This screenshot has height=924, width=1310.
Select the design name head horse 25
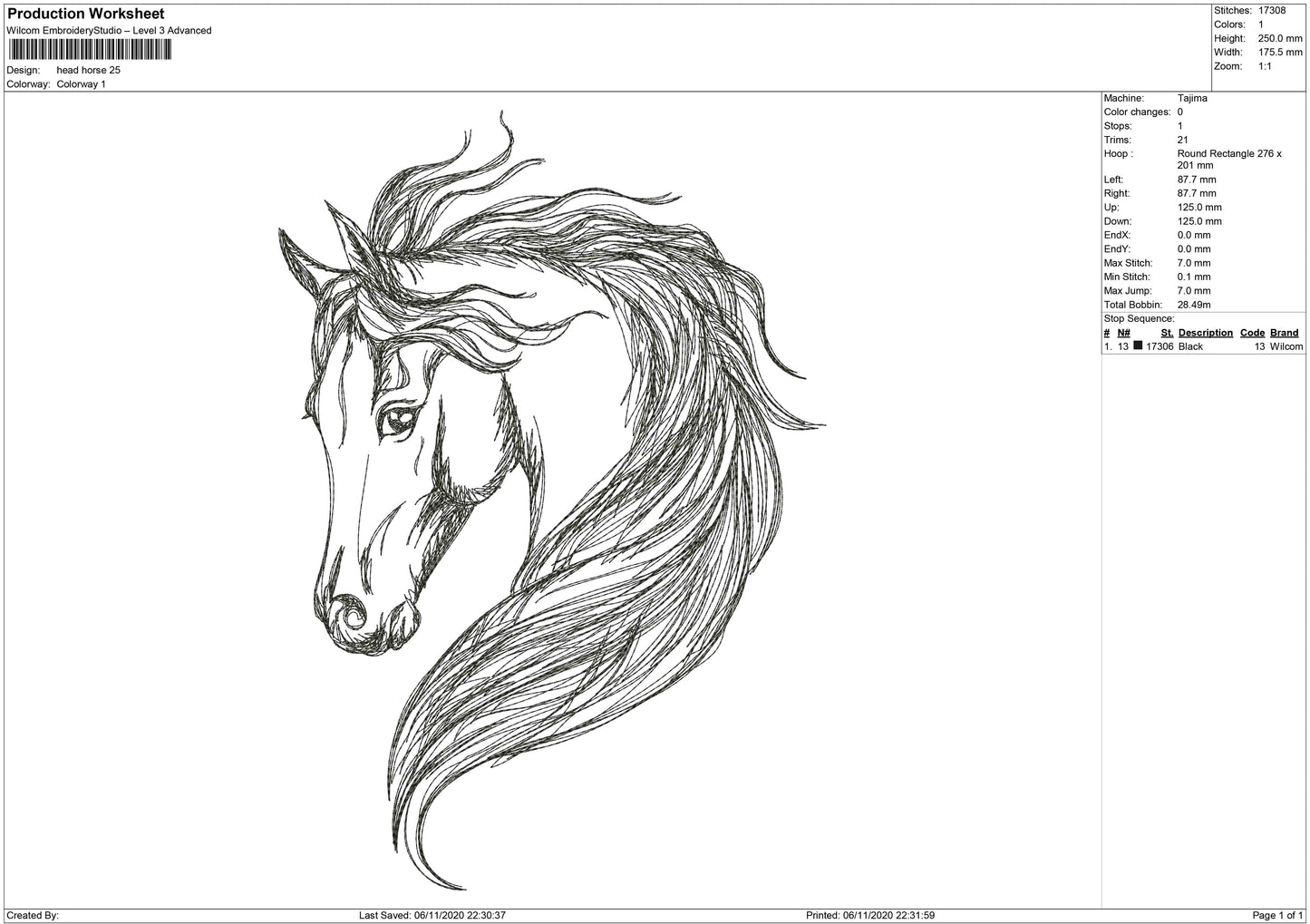tap(88, 70)
